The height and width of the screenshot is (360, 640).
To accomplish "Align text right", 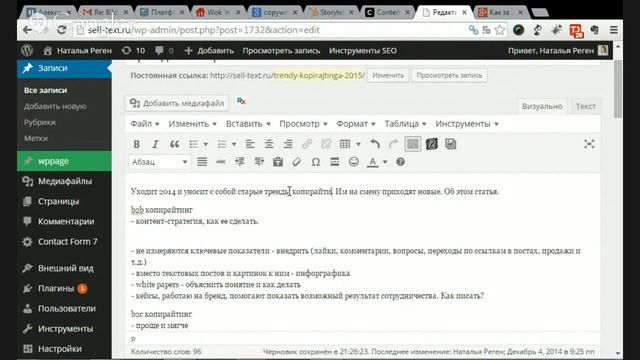I will click(288, 144).
